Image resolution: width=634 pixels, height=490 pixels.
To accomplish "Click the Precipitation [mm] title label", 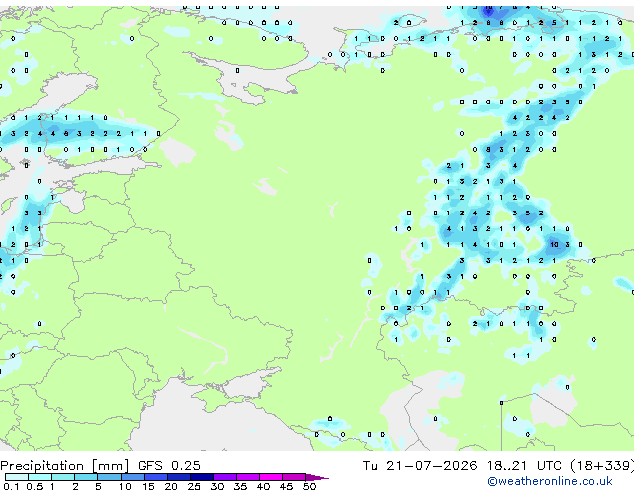I will [x=65, y=466].
